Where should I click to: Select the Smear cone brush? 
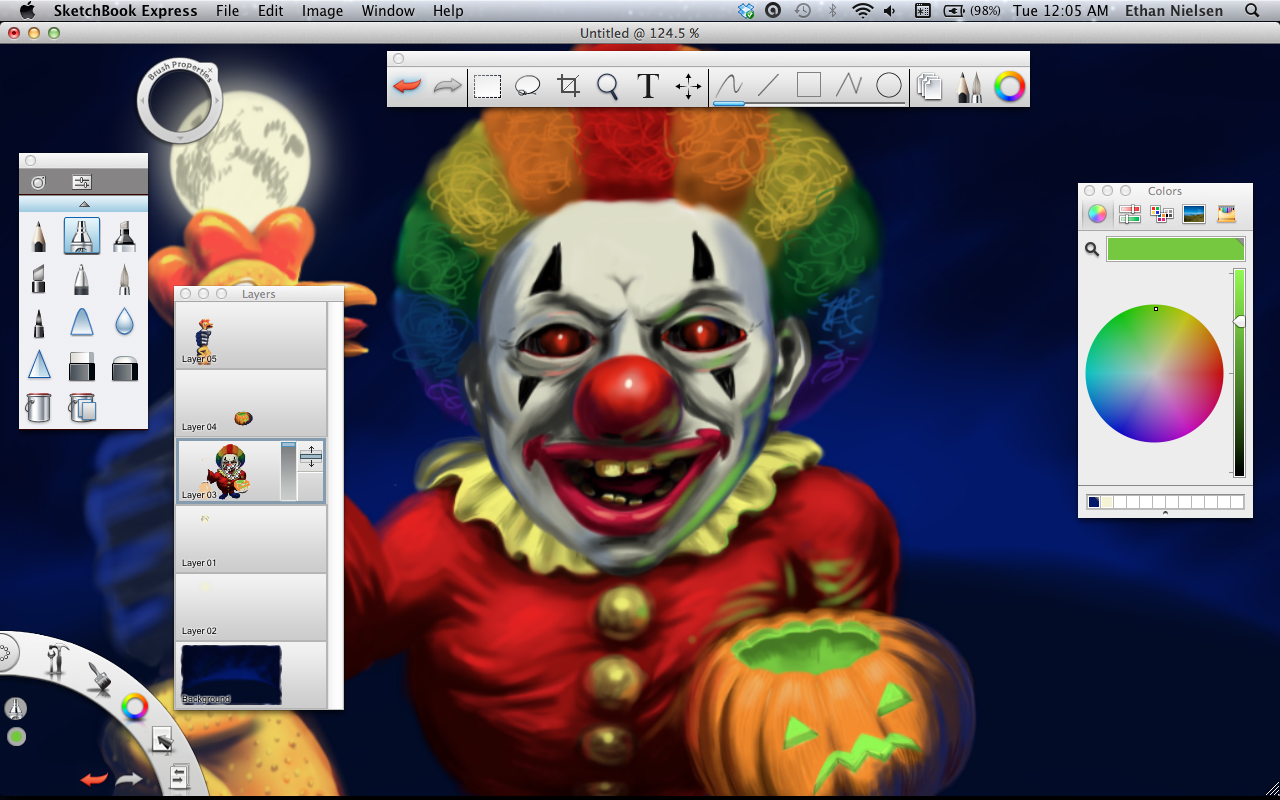(x=81, y=322)
